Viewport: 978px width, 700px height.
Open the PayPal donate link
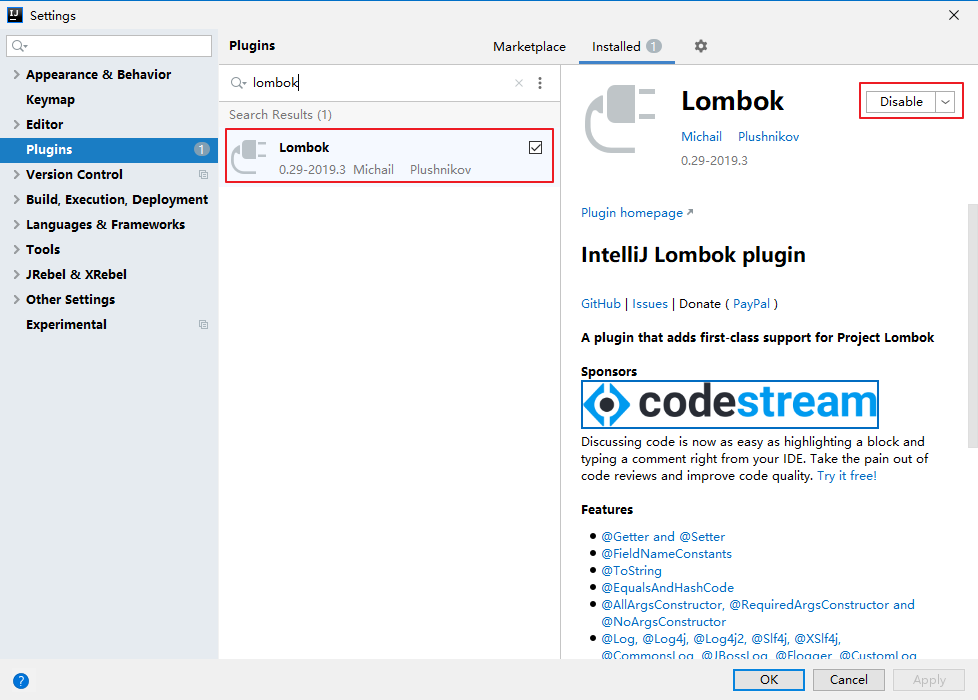click(x=751, y=304)
